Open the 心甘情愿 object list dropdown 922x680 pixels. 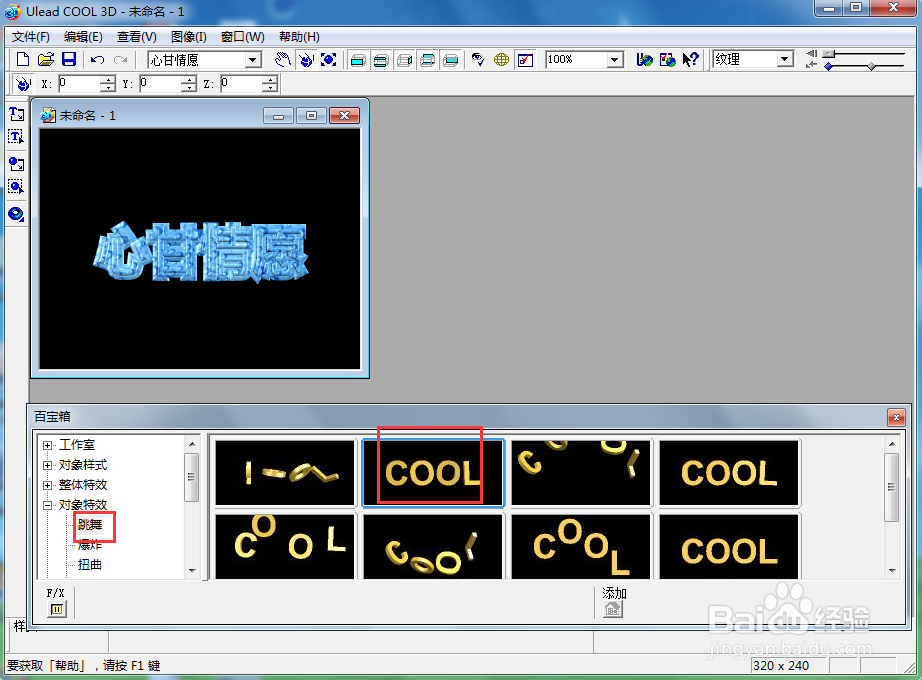point(253,59)
